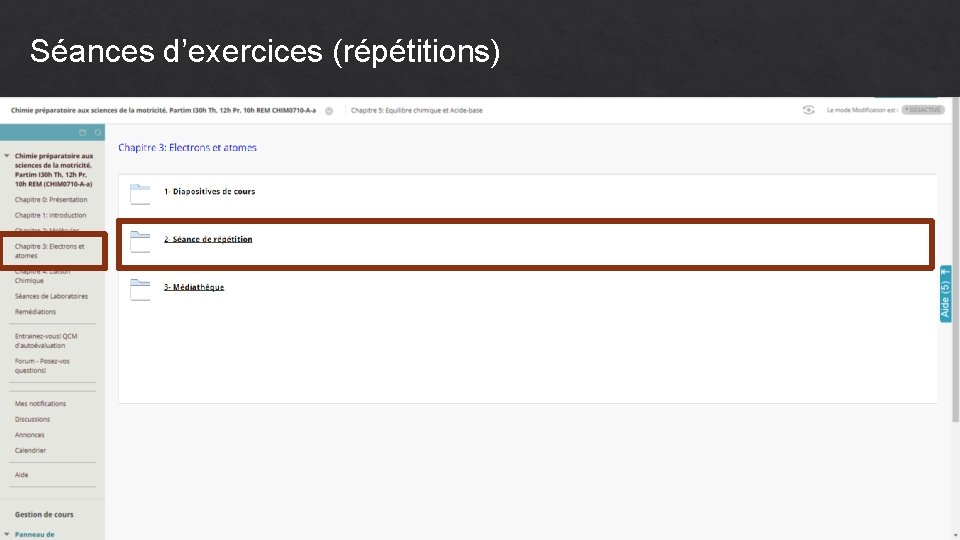This screenshot has width=960, height=540.
Task: Toggle the Modification mode DÉSACTIVÉ switch
Action: [922, 110]
